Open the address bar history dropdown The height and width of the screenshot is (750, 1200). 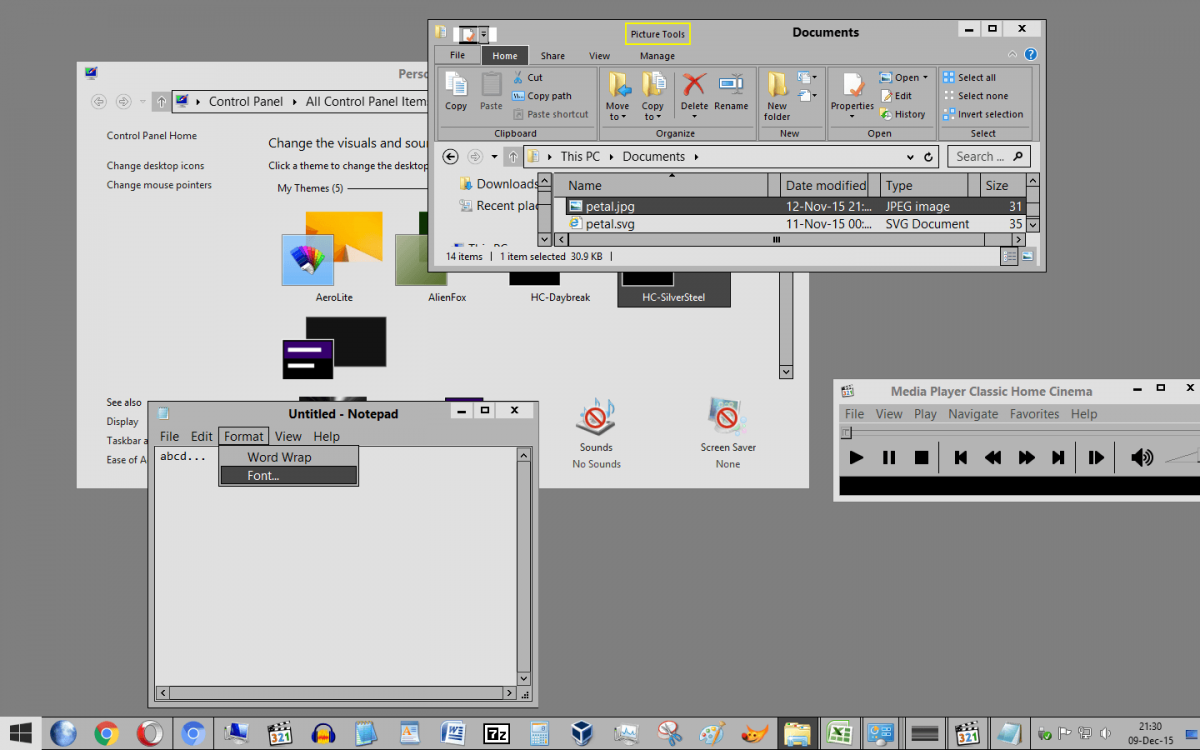coord(910,157)
